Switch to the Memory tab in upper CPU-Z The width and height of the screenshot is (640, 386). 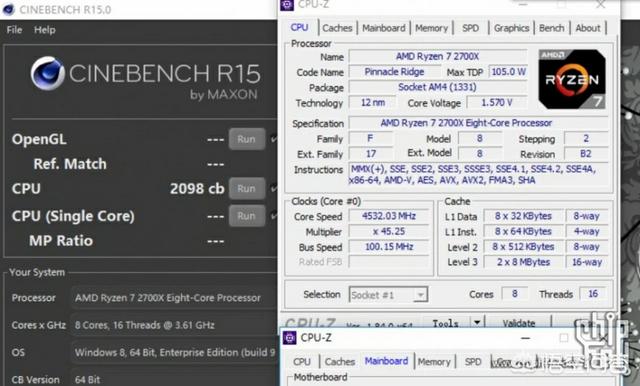[431, 28]
